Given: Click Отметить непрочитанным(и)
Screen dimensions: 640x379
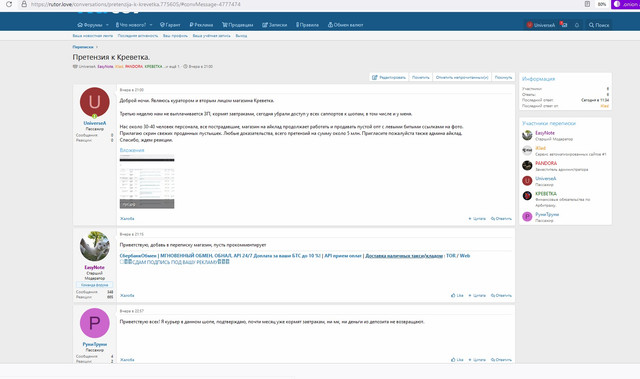Looking at the screenshot, I should (462, 77).
